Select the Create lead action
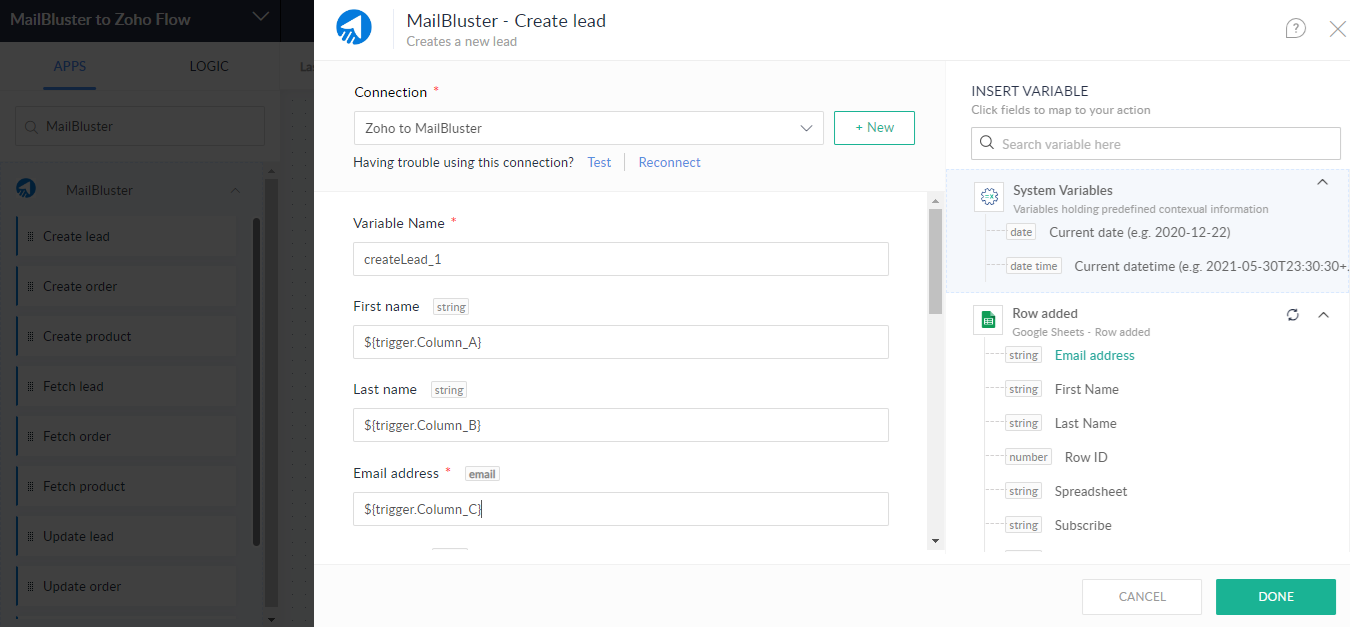Screen dimensions: 1350x627 [x=127, y=237]
